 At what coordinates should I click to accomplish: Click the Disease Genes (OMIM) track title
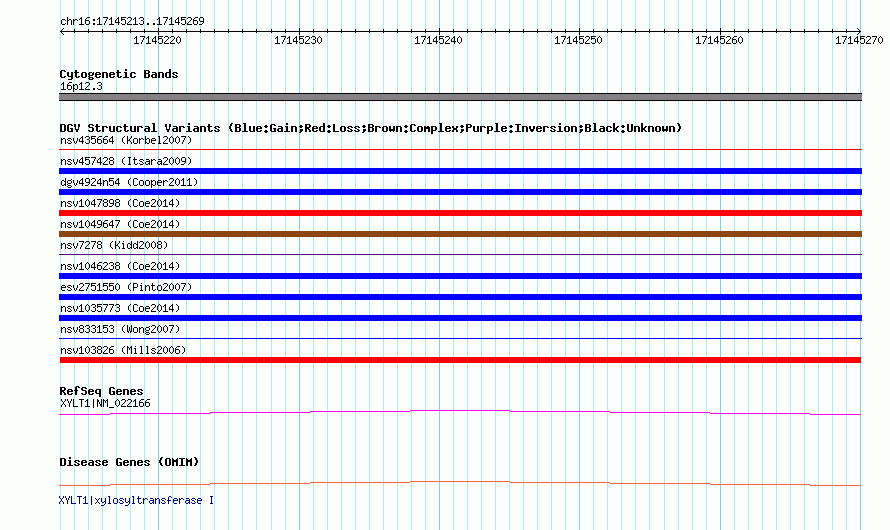coord(129,462)
